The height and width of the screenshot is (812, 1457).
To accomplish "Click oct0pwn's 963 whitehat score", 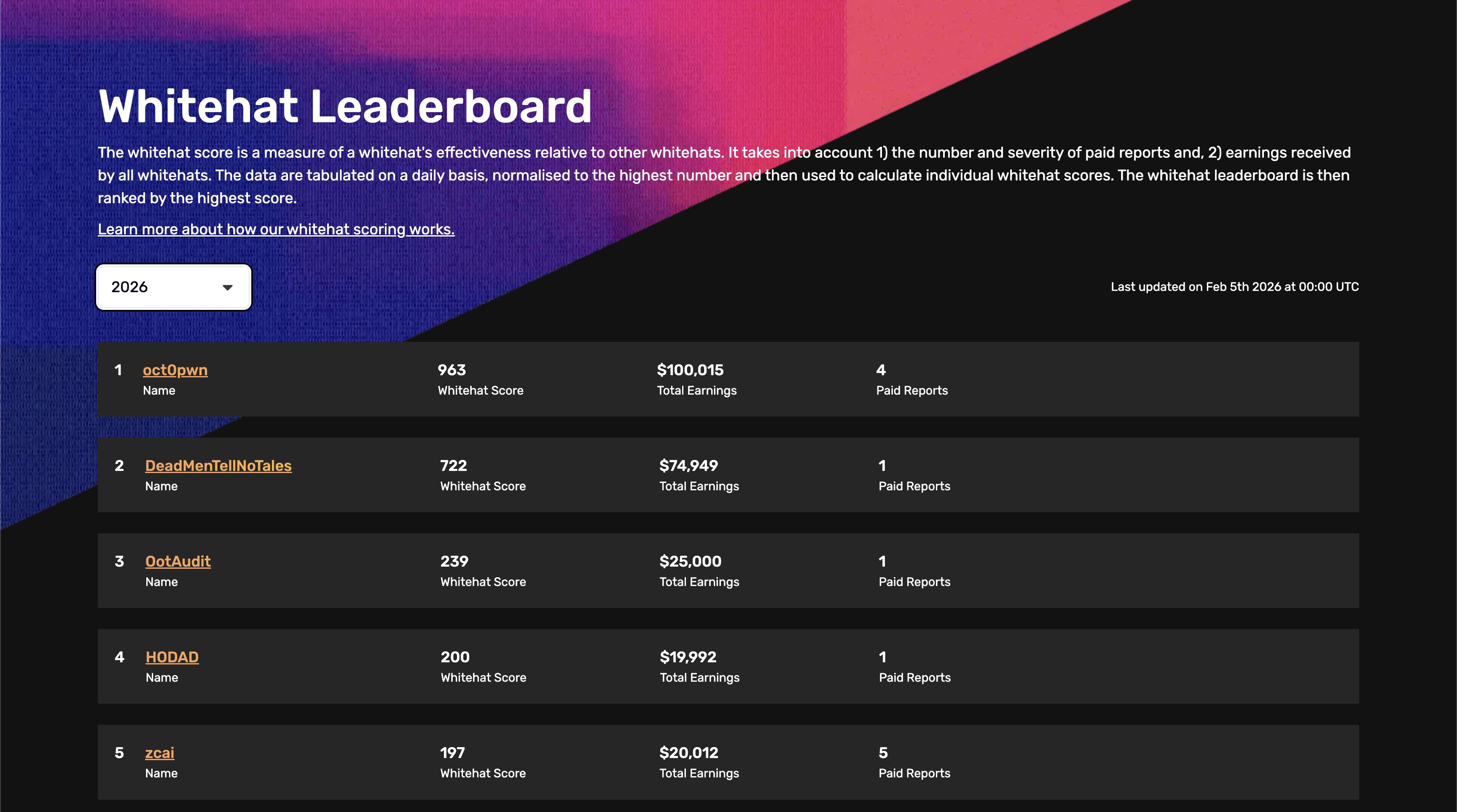I will coord(452,370).
